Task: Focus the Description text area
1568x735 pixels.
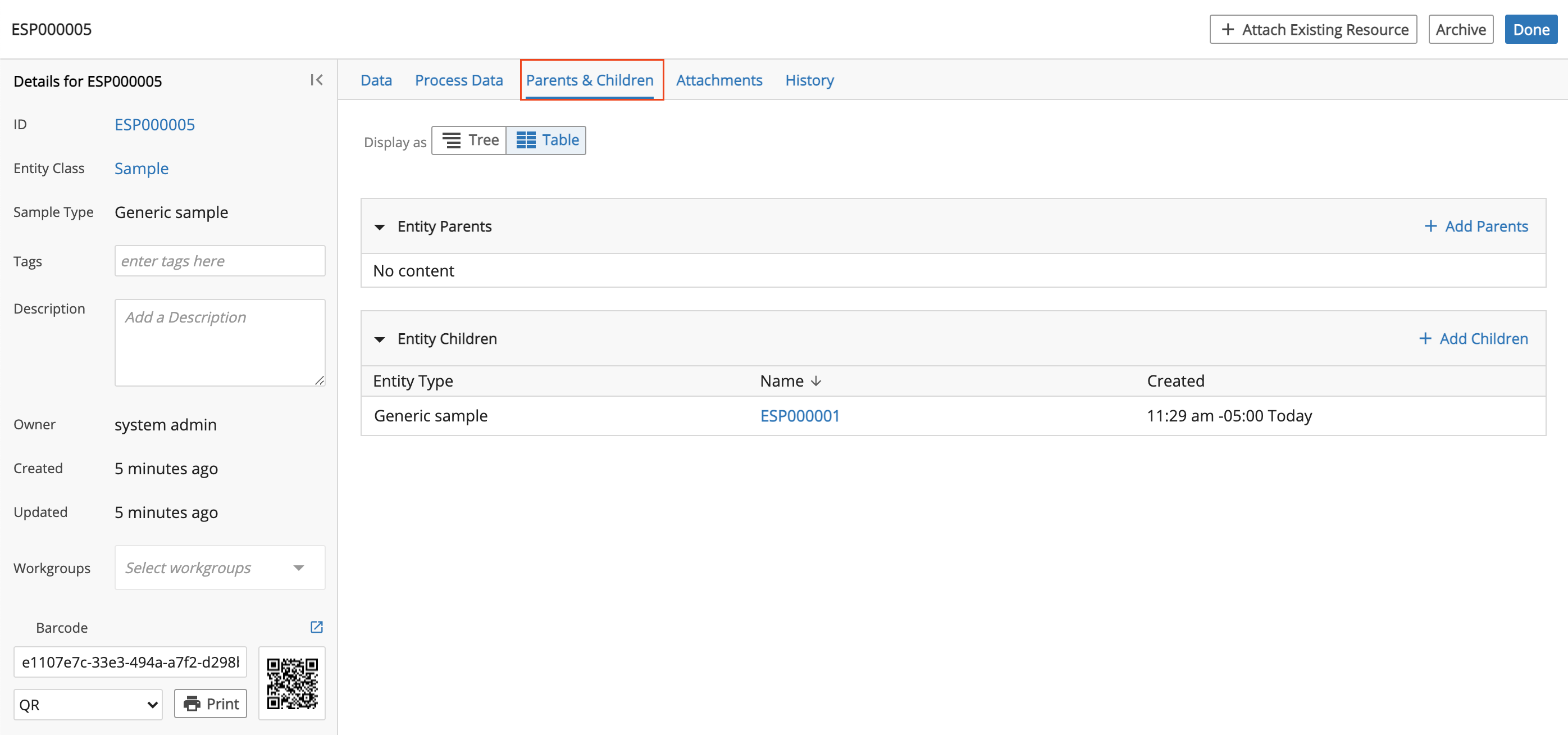Action: (x=220, y=342)
